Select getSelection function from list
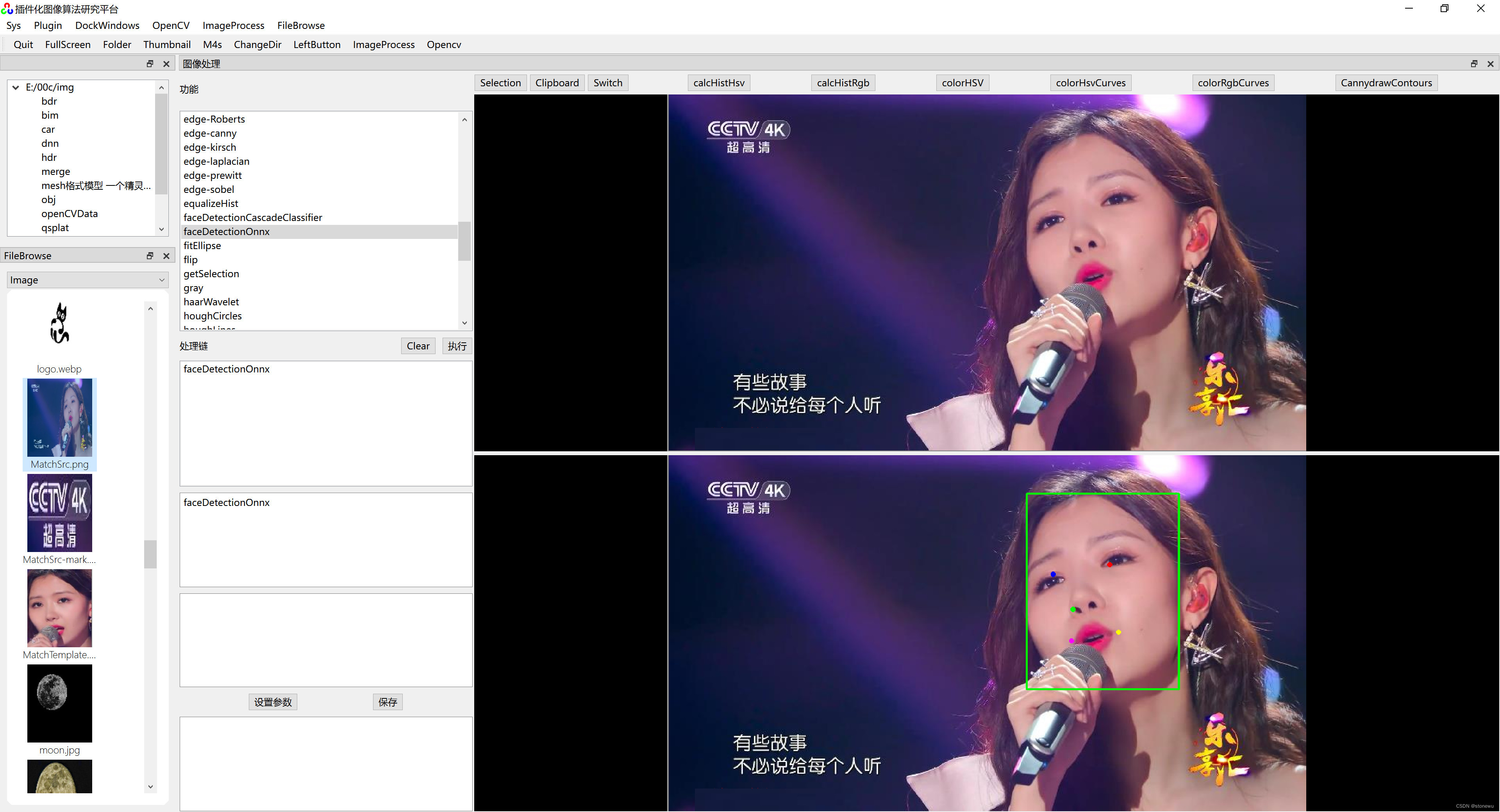The height and width of the screenshot is (812, 1500). 211,273
